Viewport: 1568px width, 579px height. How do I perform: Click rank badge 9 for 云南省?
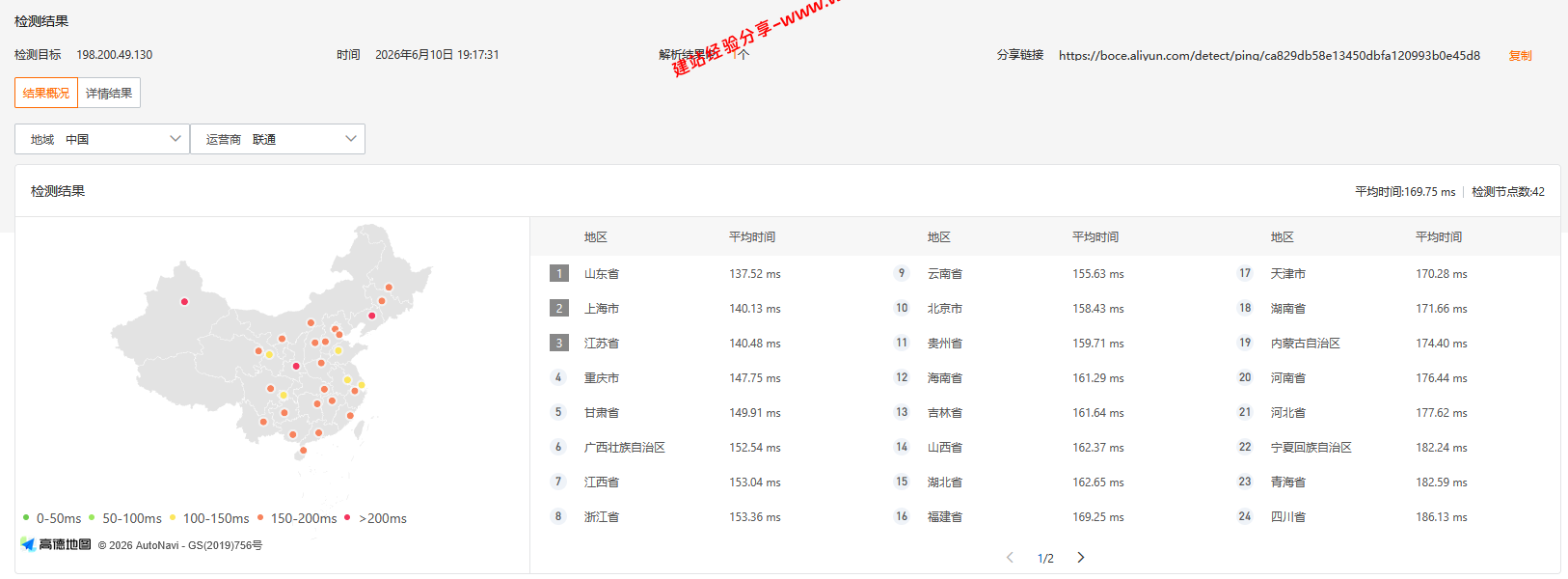coord(902,273)
